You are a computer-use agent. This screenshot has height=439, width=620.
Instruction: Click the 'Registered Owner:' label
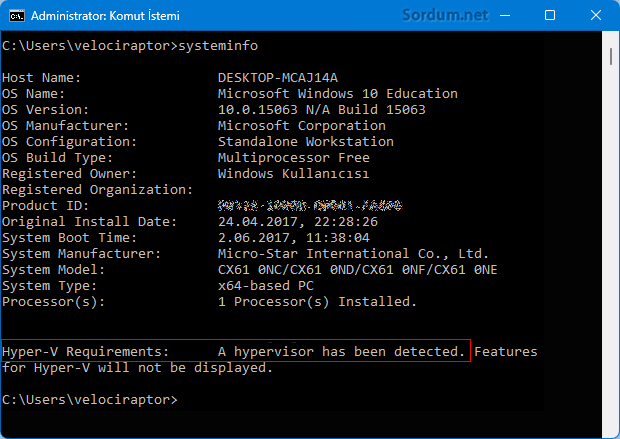coord(70,174)
